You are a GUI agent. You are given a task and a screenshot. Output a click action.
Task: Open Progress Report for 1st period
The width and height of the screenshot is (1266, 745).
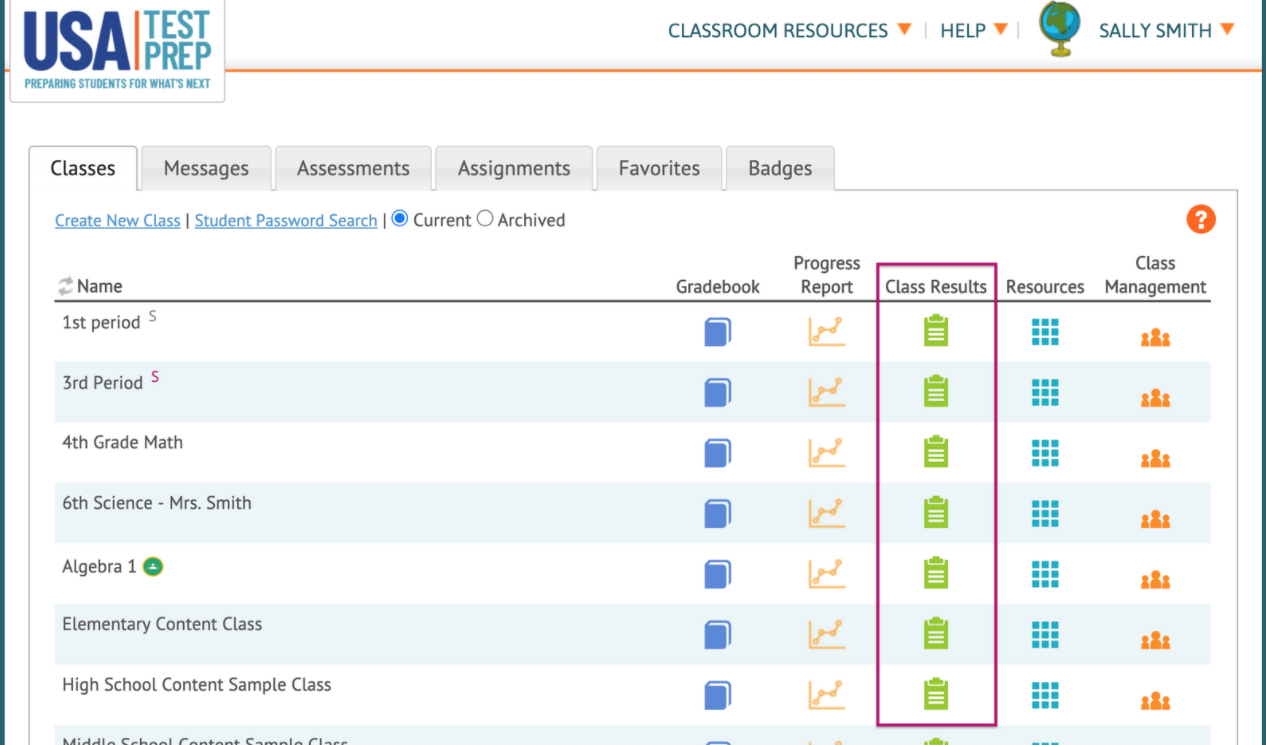coord(827,331)
